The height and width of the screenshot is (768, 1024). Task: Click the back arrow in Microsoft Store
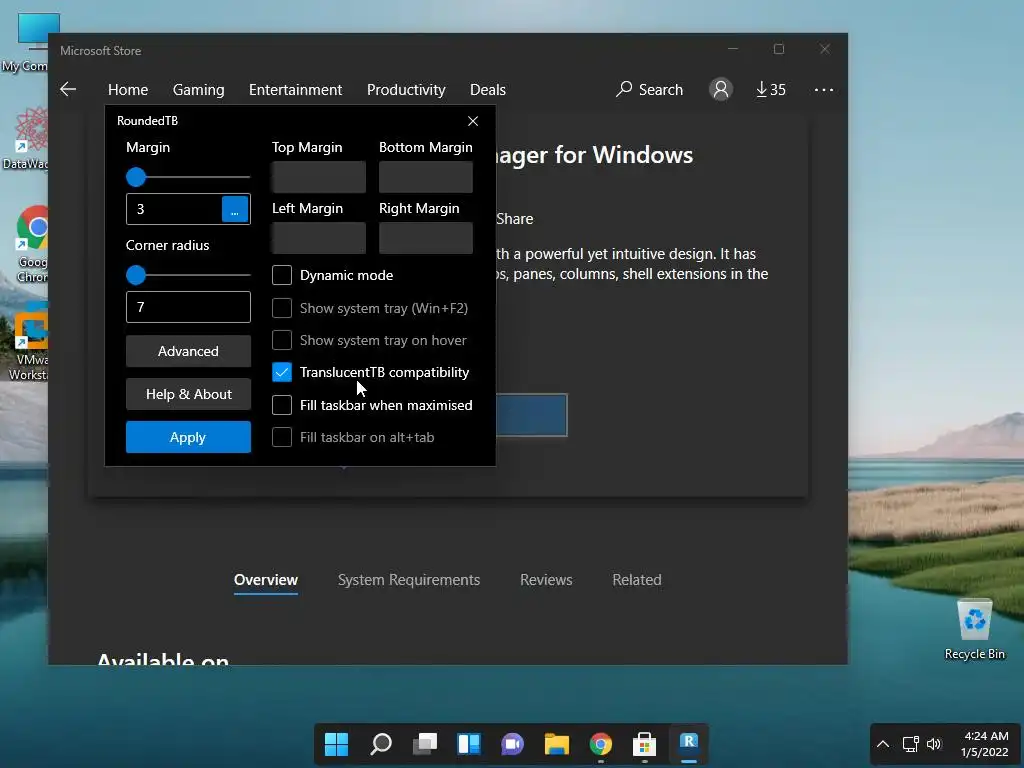(68, 89)
